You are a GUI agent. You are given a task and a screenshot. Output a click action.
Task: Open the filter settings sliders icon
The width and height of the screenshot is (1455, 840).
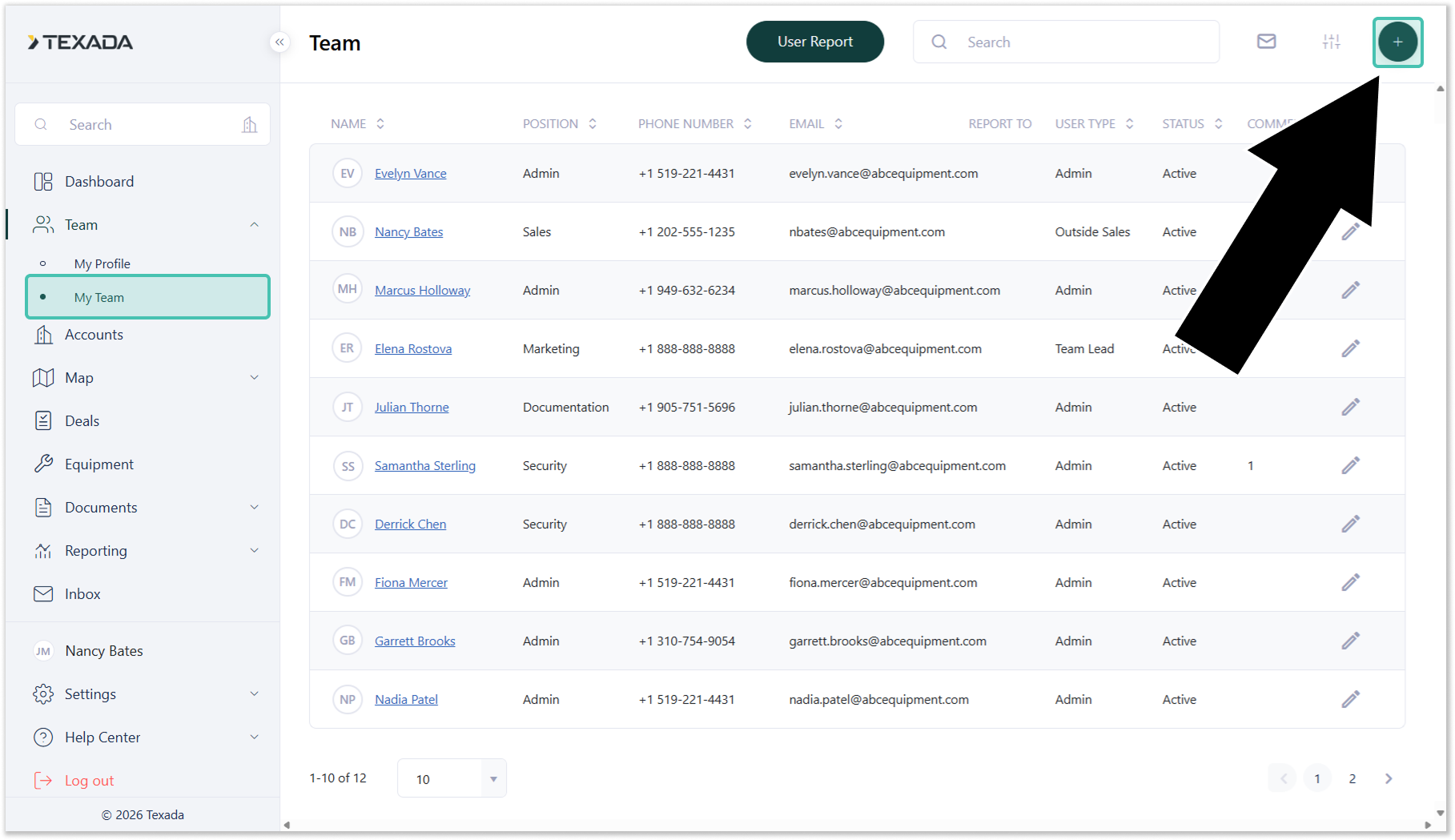click(1331, 42)
